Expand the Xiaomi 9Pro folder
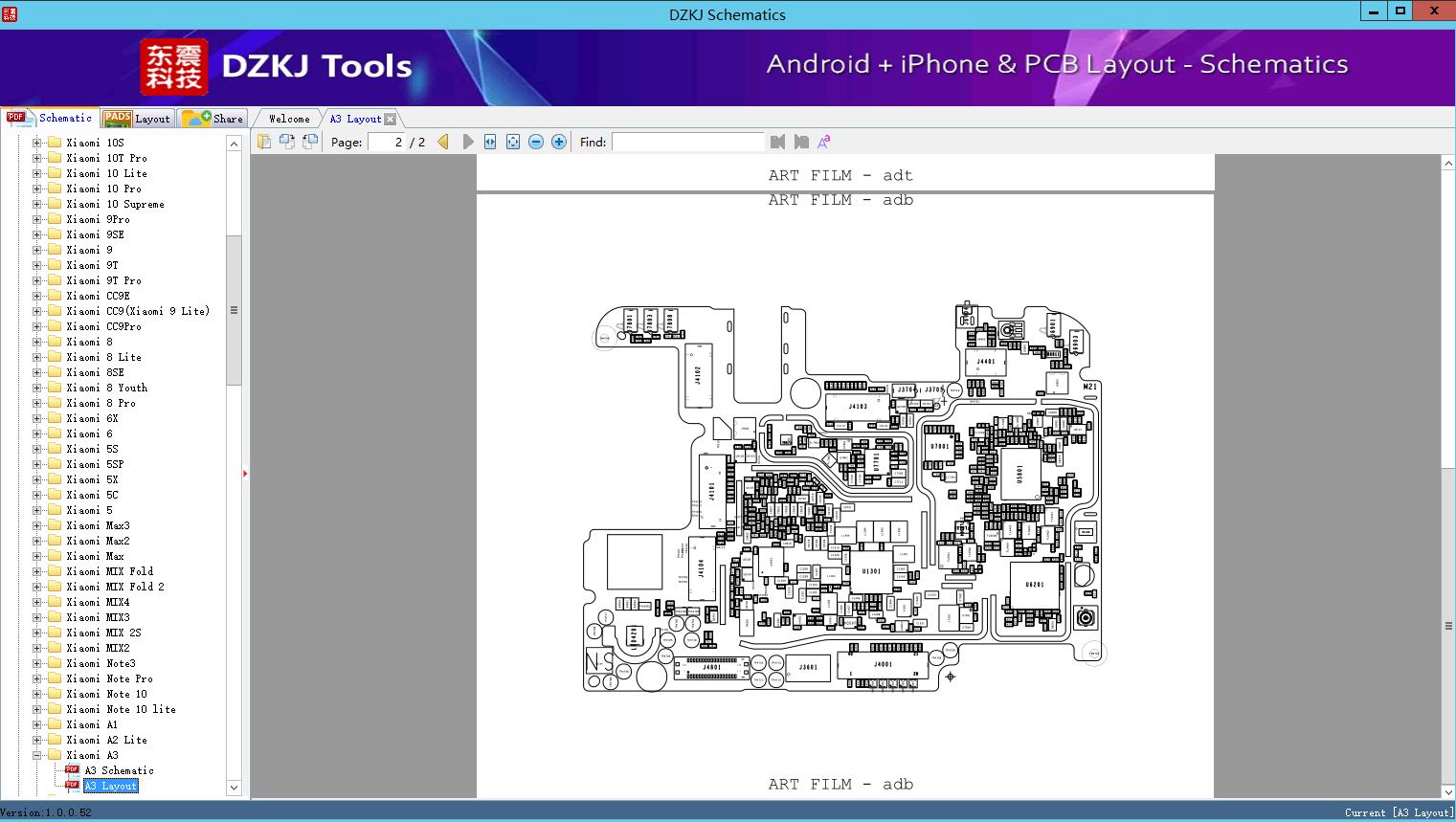Image resolution: width=1456 pixels, height=822 pixels. (37, 219)
